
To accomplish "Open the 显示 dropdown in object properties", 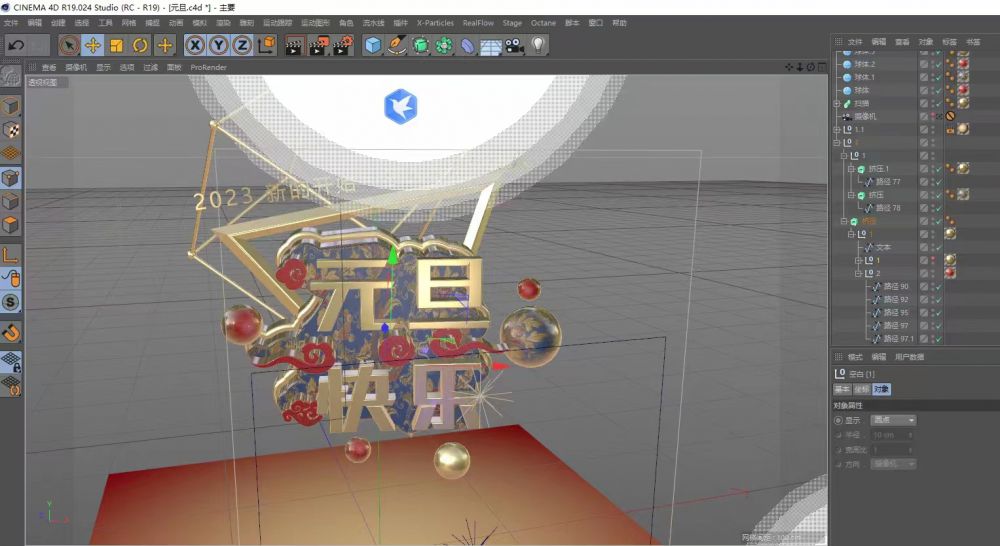I will pyautogui.click(x=893, y=420).
